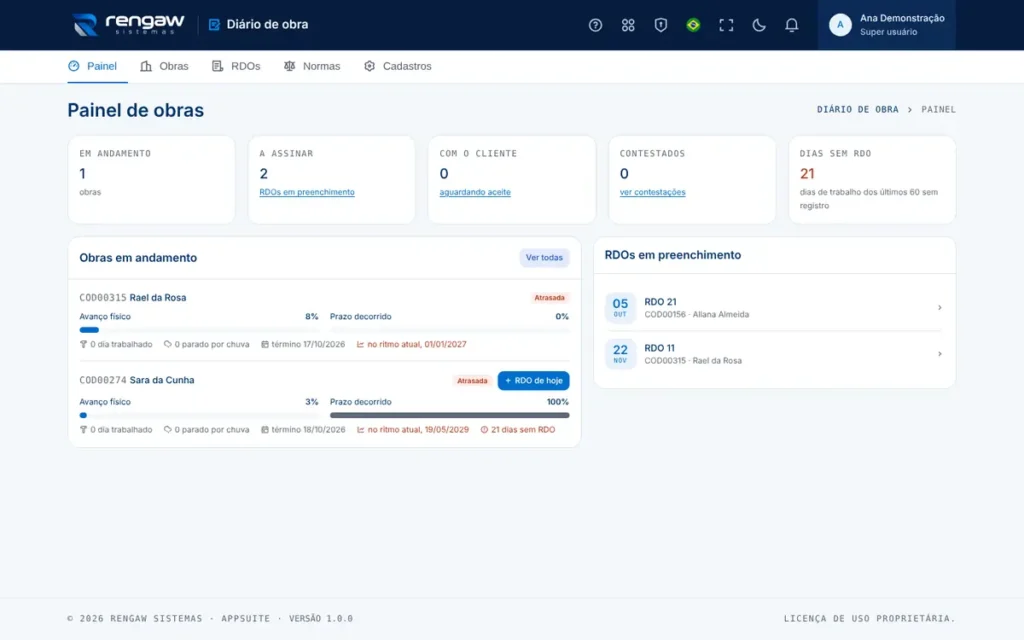Click the shield security icon
This screenshot has height=640, width=1024.
(660, 25)
